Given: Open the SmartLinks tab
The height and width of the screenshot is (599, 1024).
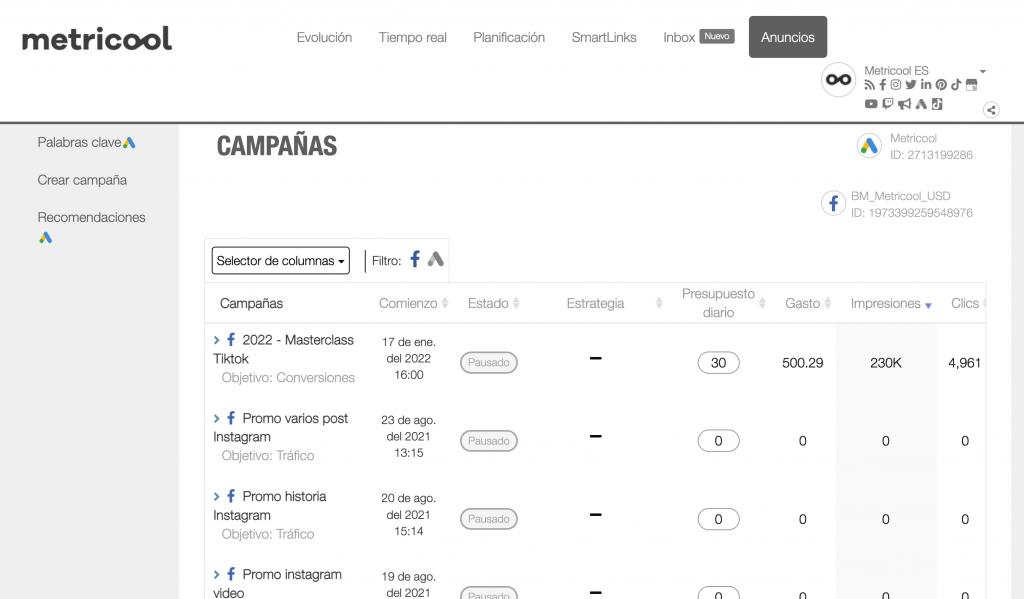Looking at the screenshot, I should tap(604, 37).
